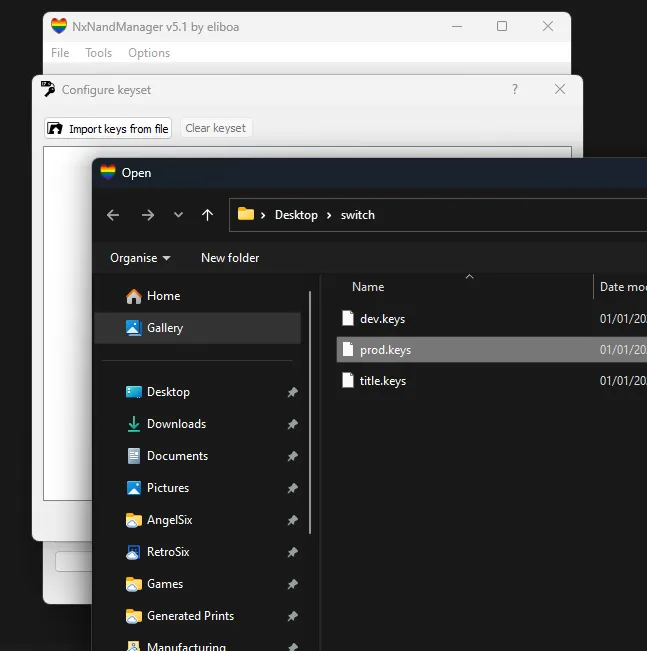Screen dimensions: 647x651
Task: Go up one folder level
Action: pos(207,215)
